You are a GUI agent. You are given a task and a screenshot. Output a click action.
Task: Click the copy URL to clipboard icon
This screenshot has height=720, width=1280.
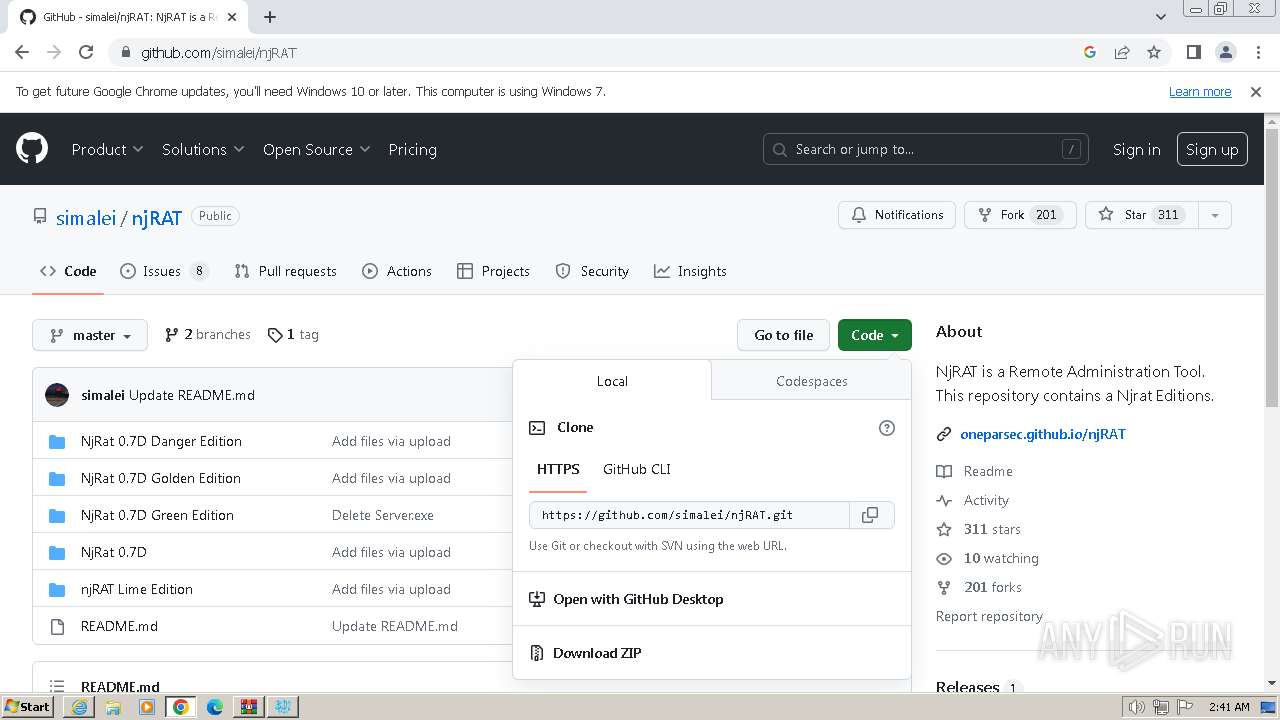coord(870,515)
